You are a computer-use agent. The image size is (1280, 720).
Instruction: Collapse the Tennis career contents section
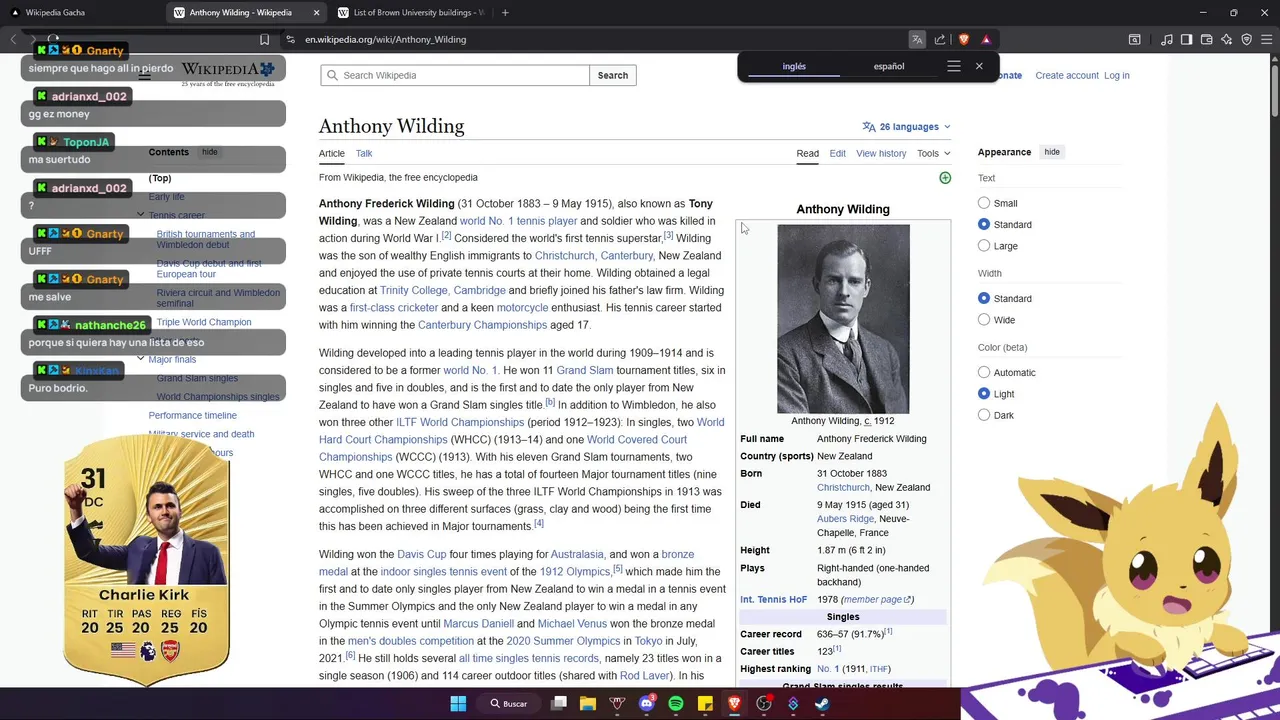(141, 215)
